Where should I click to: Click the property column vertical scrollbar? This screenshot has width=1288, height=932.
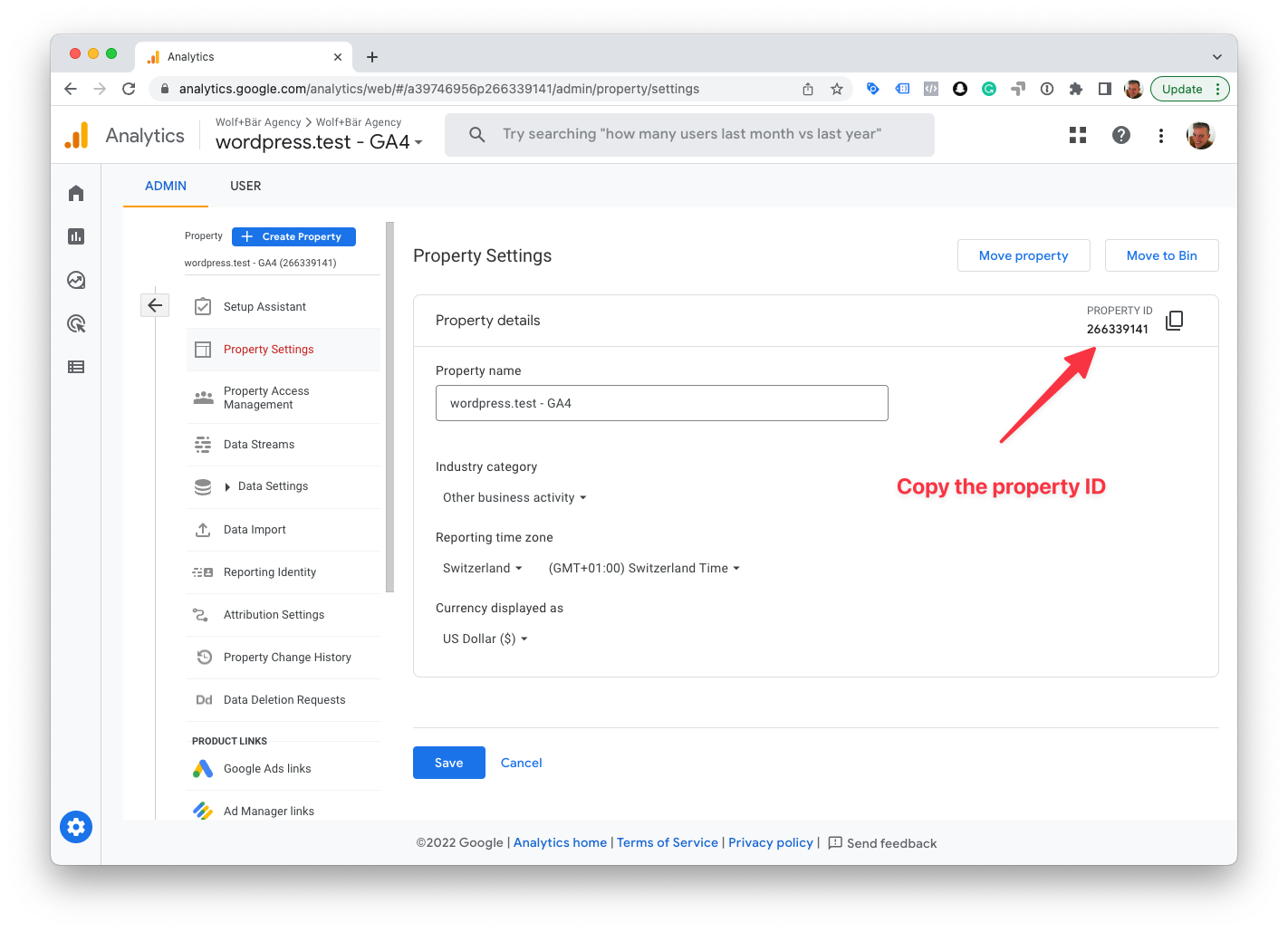point(390,408)
